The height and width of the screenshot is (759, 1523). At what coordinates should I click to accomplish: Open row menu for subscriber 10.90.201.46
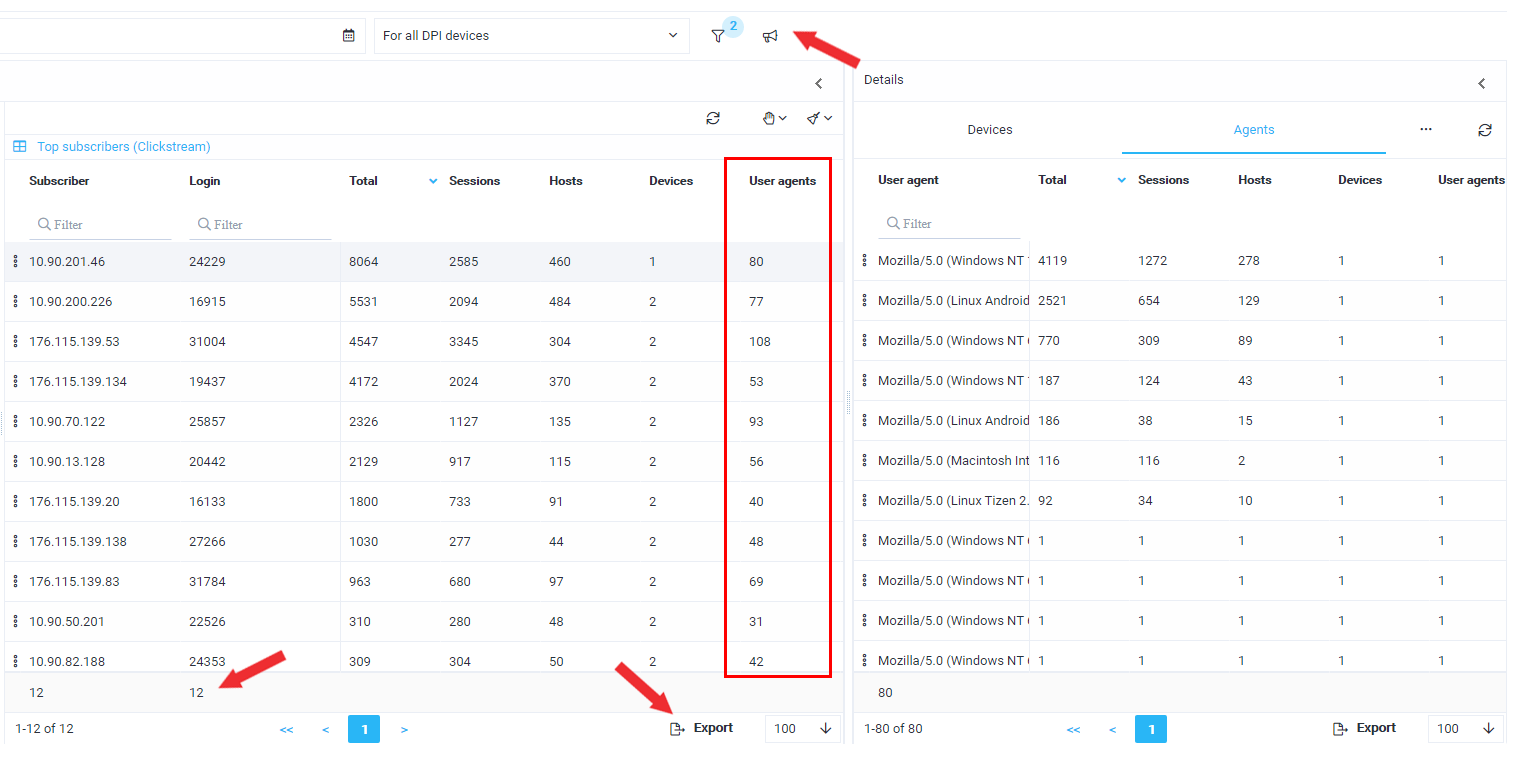coord(15,261)
